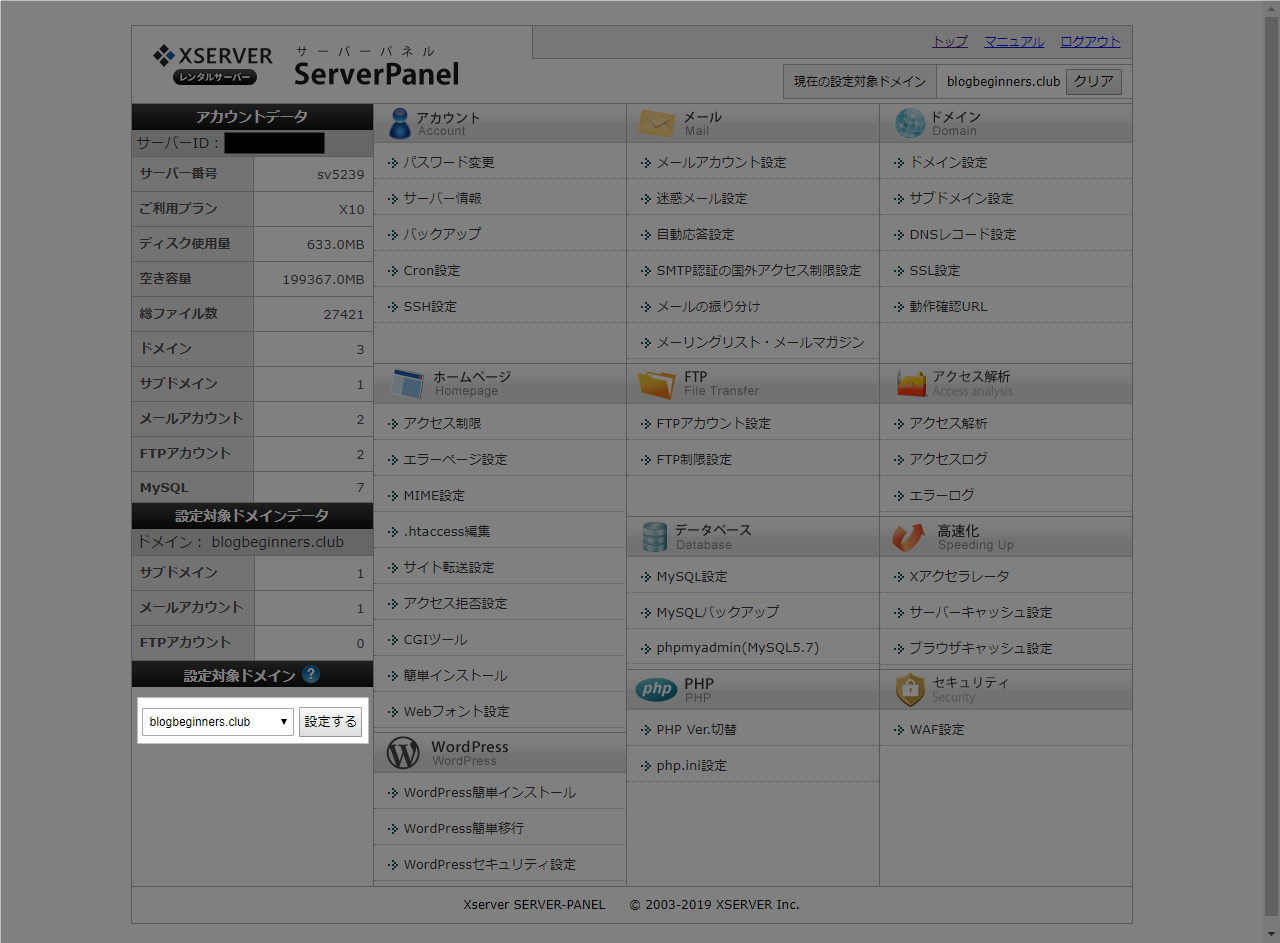Open CGIツール
This screenshot has height=943, width=1280.
tap(435, 639)
